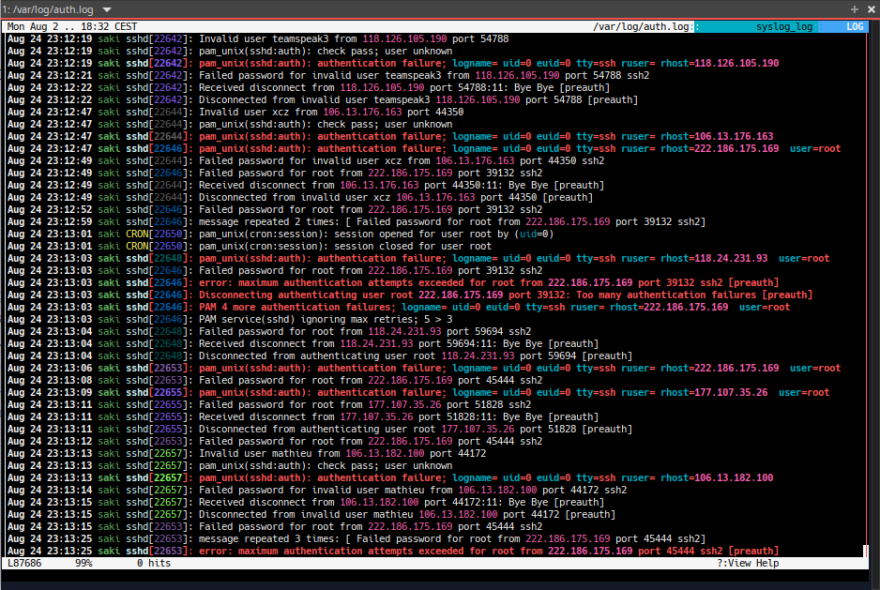Image resolution: width=880 pixels, height=590 pixels.
Task: Select error line 'maximum authentication attempts exceeded' port 39132
Action: coord(393,283)
